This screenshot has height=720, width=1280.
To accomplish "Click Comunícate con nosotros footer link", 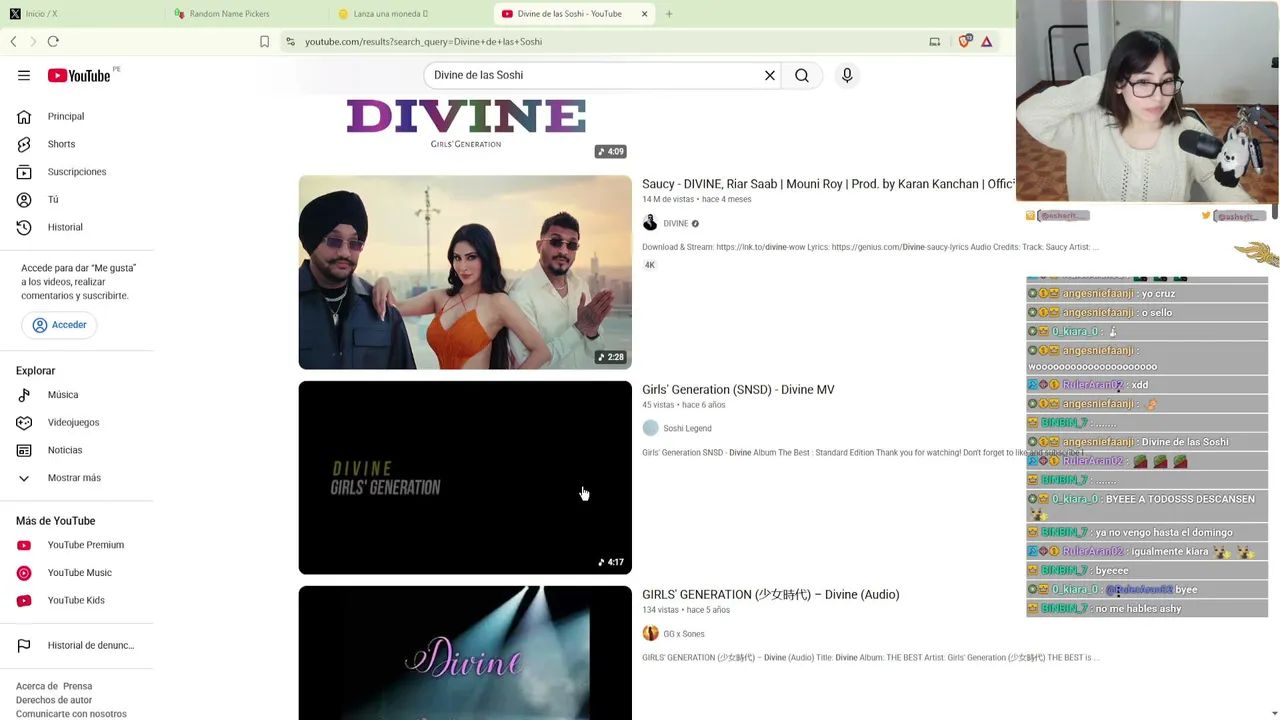I will coord(71,714).
